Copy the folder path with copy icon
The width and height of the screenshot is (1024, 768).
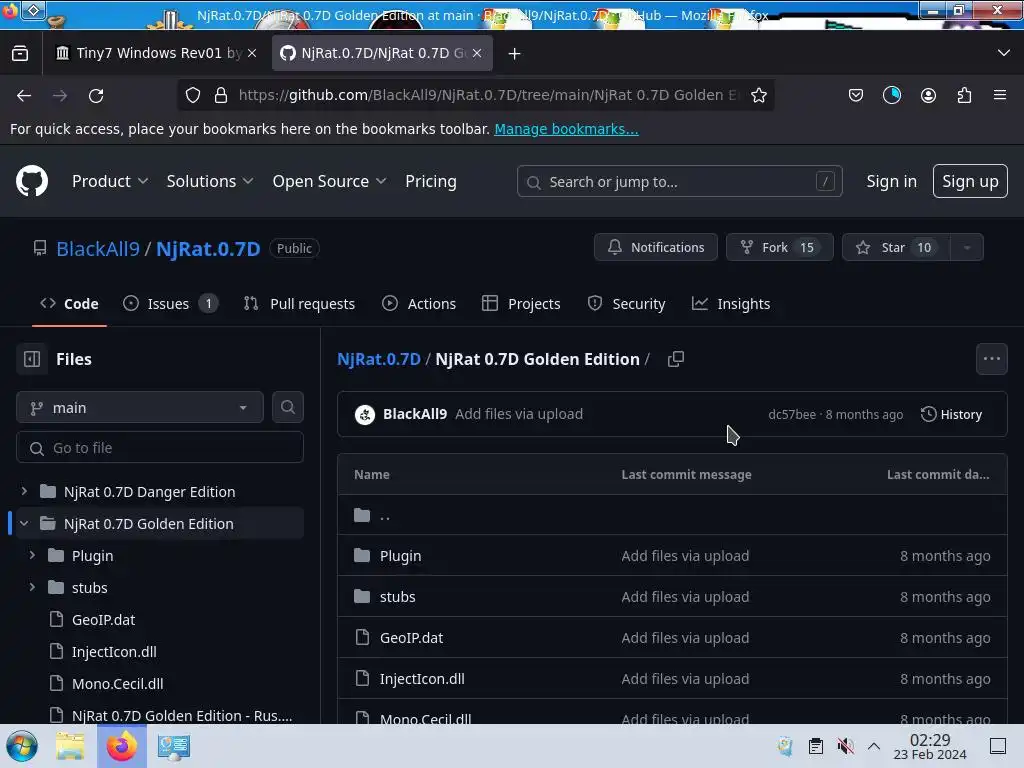(676, 359)
